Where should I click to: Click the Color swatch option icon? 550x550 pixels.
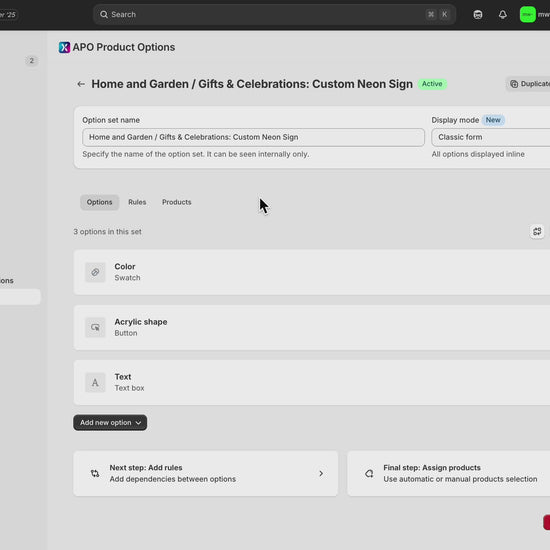pos(95,272)
